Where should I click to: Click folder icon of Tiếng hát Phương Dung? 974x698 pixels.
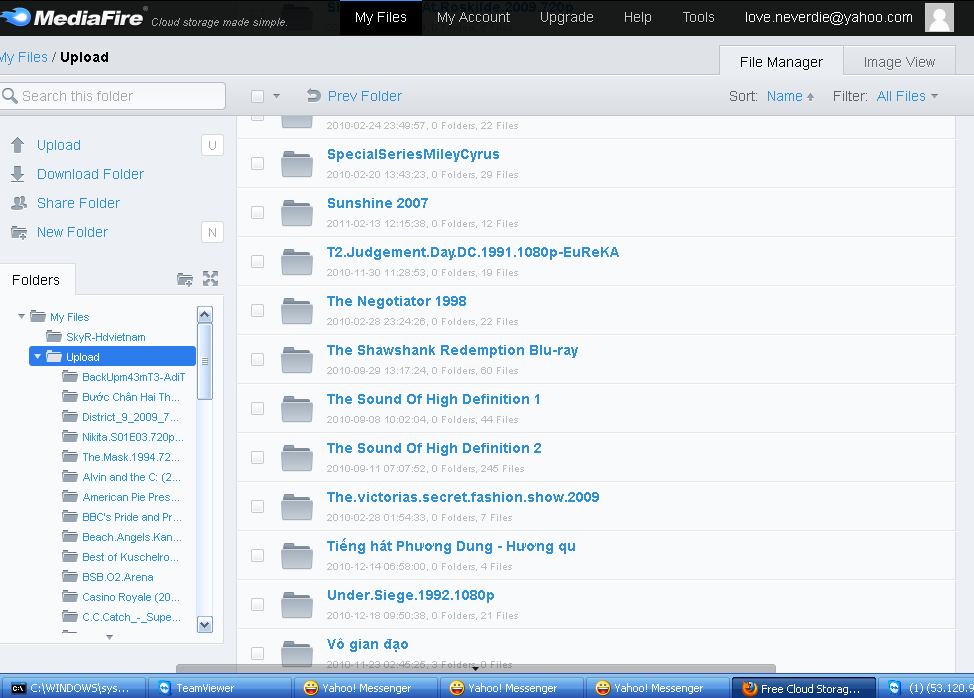297,556
